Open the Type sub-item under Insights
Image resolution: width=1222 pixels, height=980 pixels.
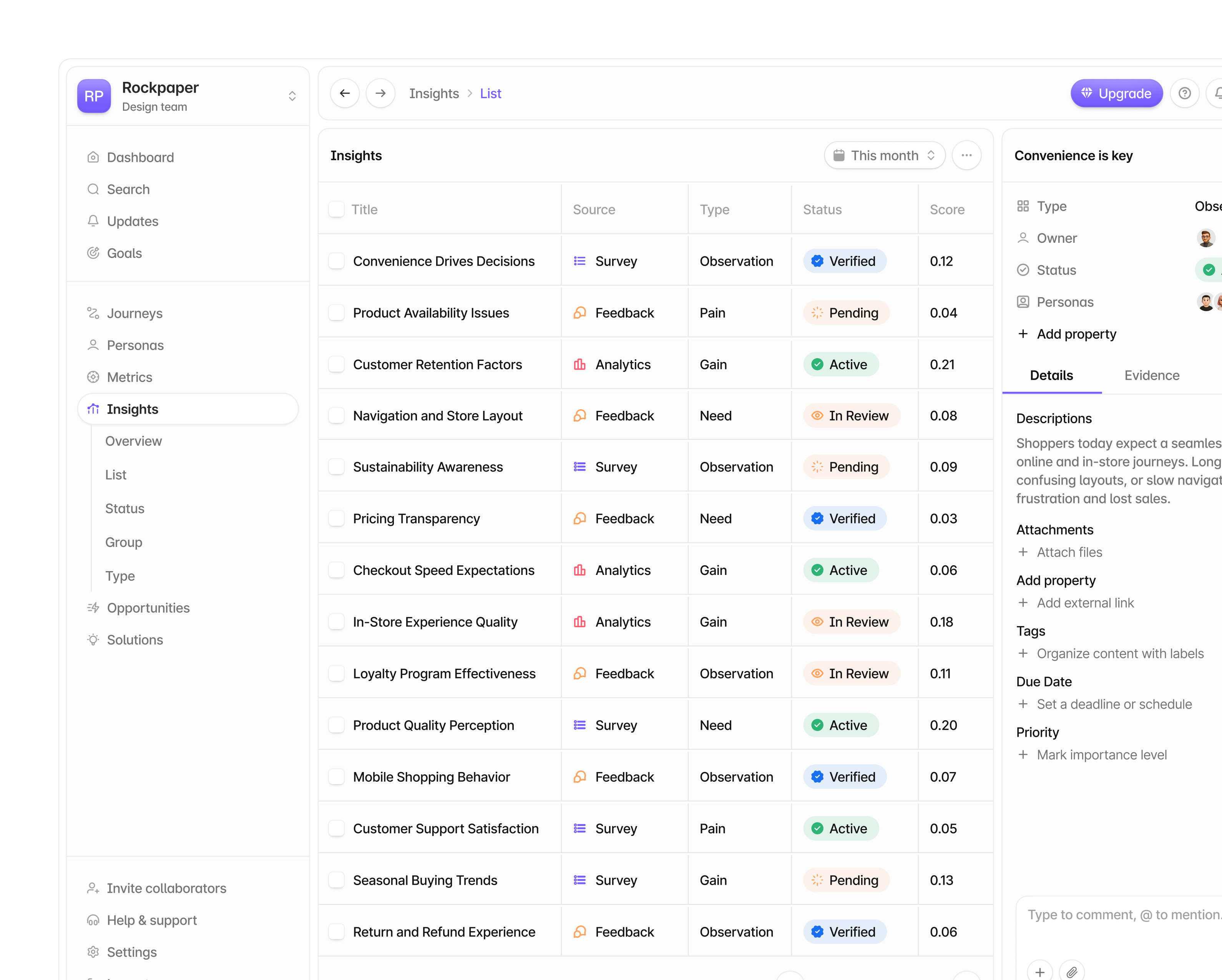(x=120, y=576)
